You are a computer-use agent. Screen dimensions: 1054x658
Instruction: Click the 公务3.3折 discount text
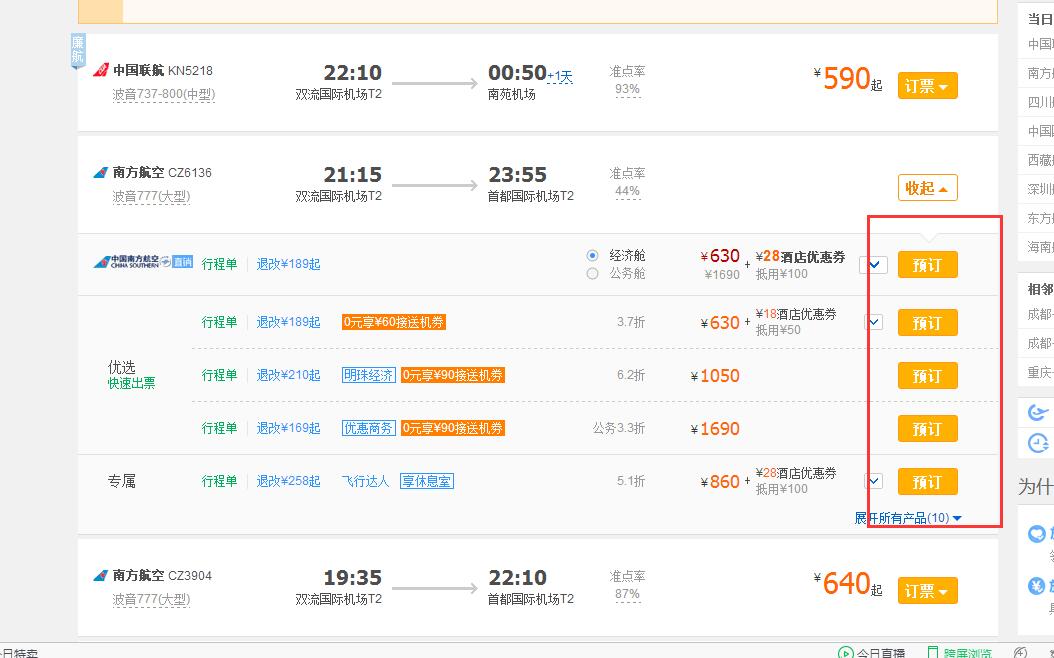pos(618,428)
